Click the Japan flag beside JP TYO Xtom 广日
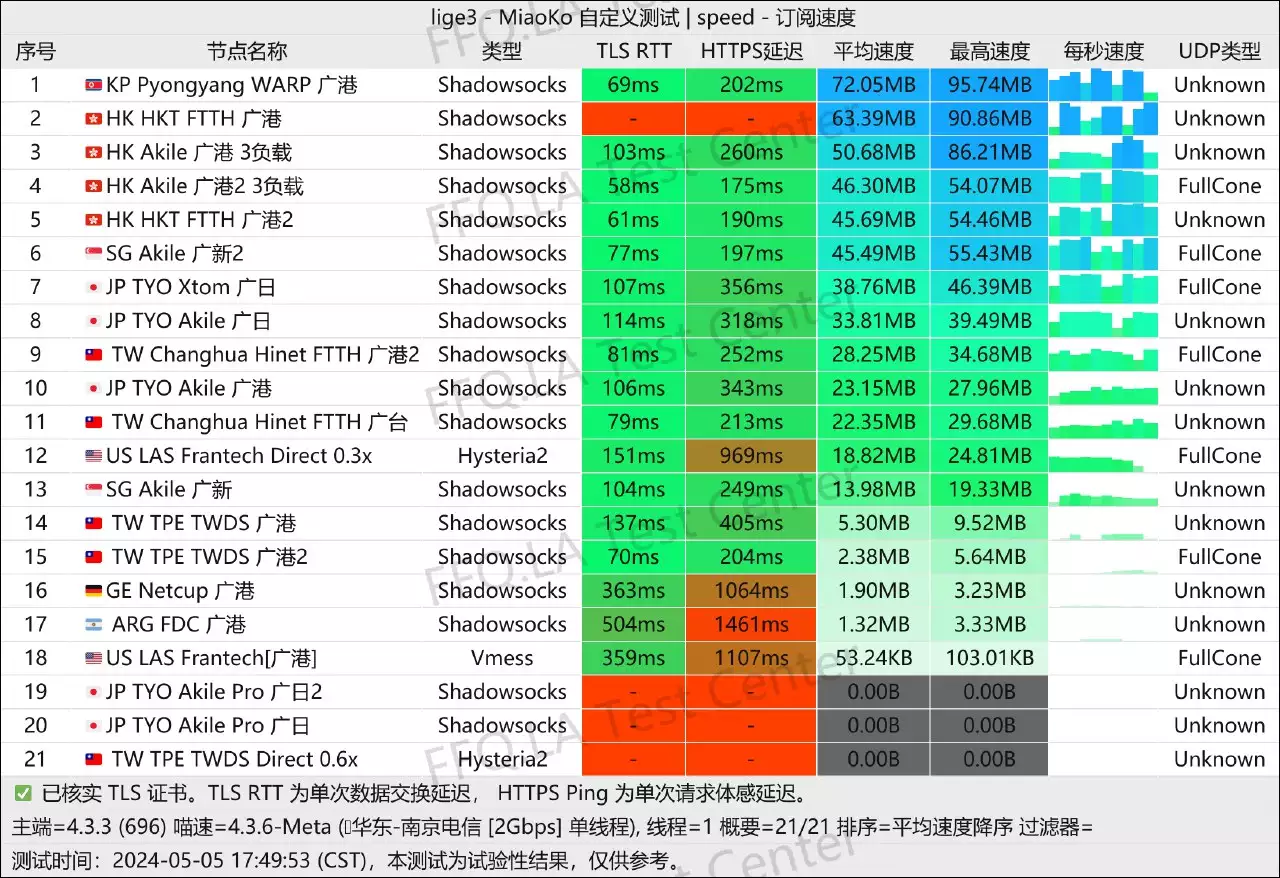The image size is (1280, 878). coord(94,288)
